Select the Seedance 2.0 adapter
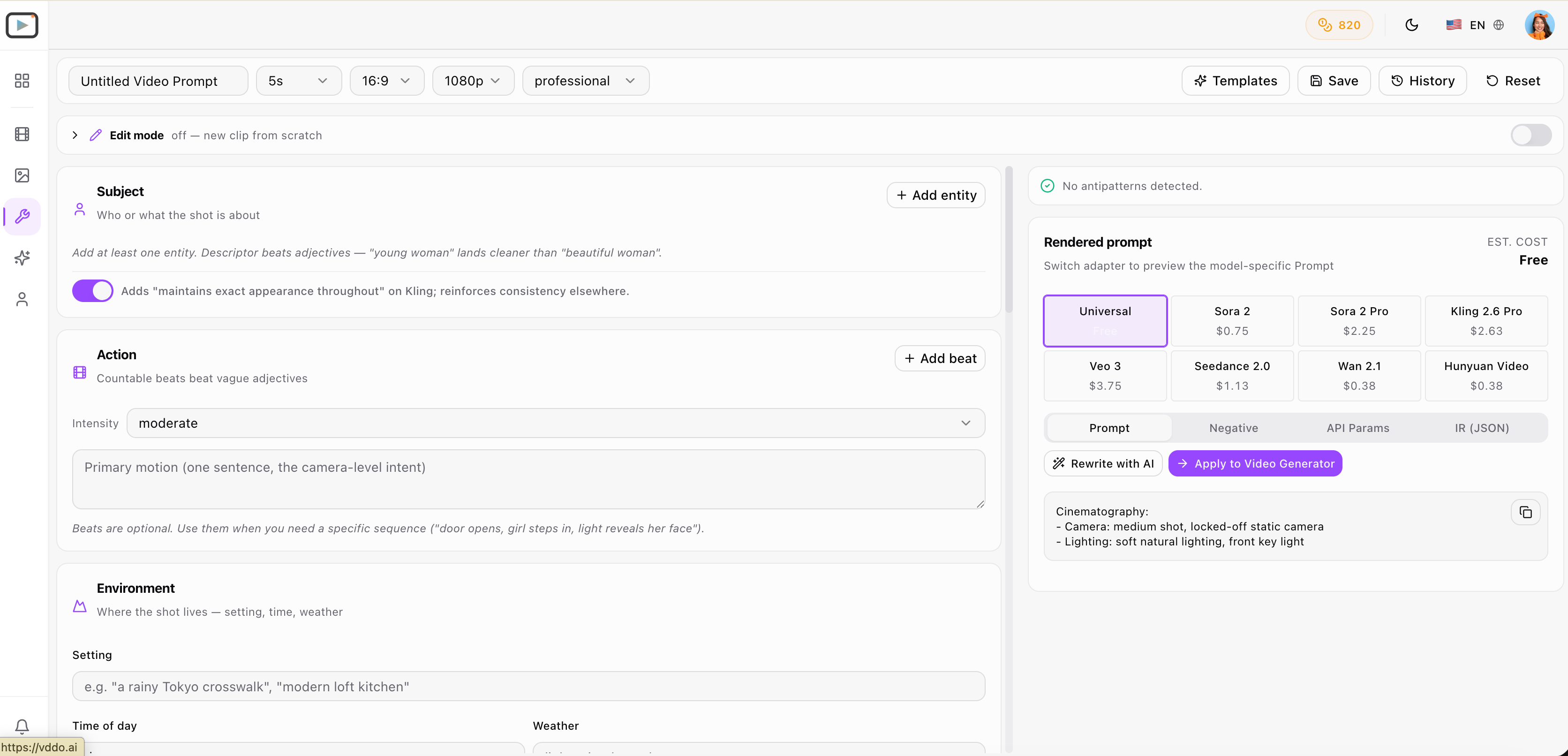This screenshot has width=1568, height=756. [x=1232, y=376]
